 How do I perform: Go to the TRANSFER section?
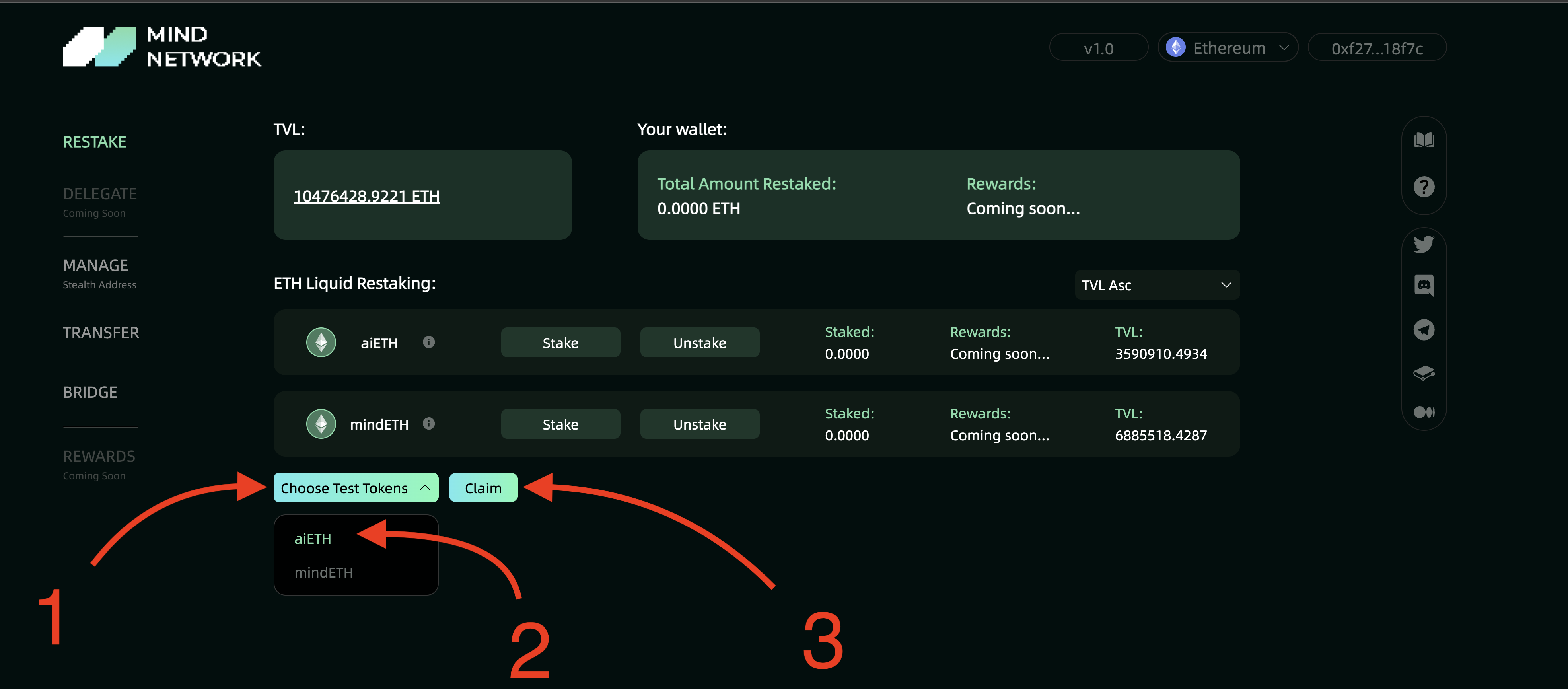tap(101, 332)
